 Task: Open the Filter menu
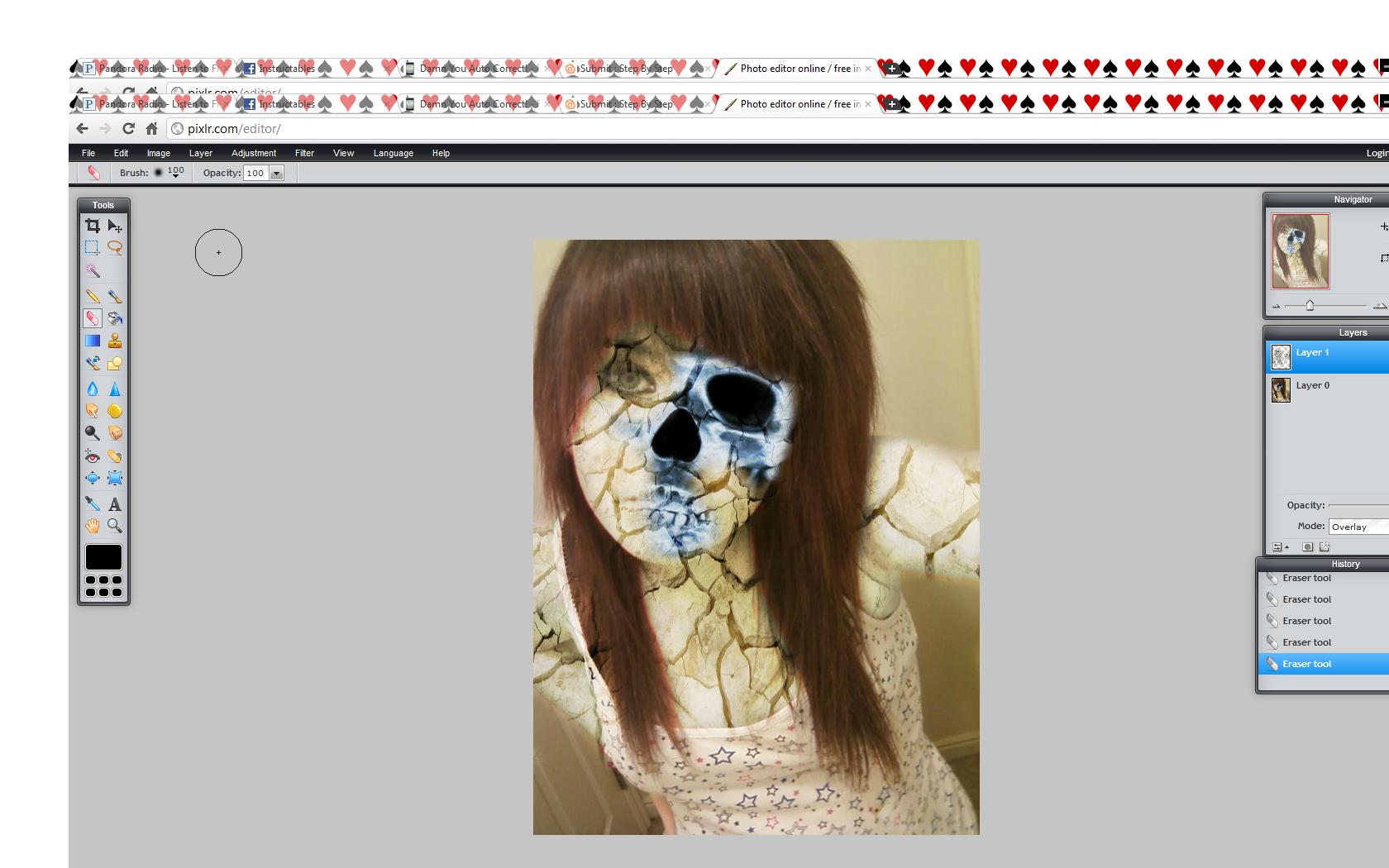(304, 153)
